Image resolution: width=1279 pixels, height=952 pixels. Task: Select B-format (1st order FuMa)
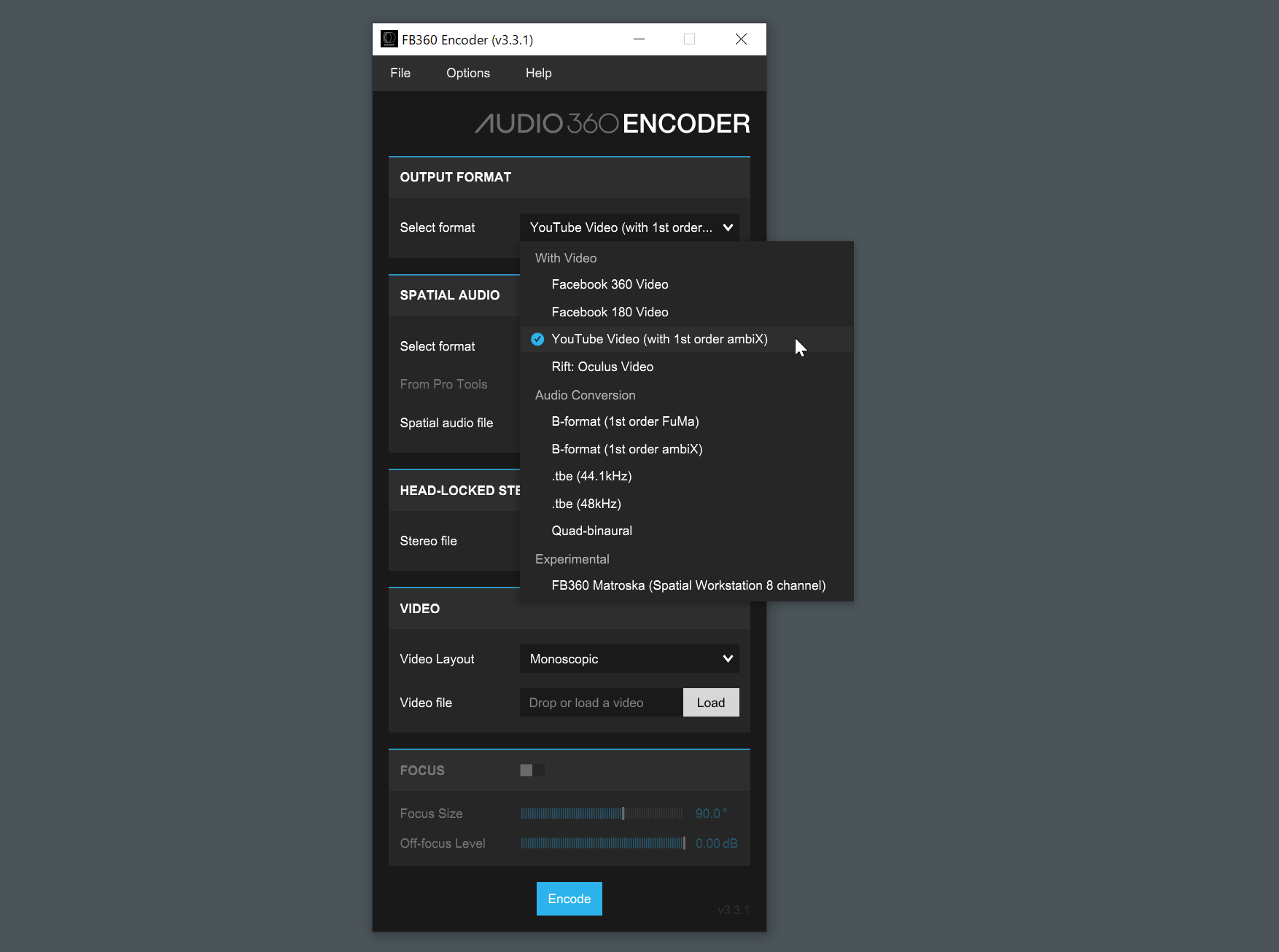tap(686, 421)
